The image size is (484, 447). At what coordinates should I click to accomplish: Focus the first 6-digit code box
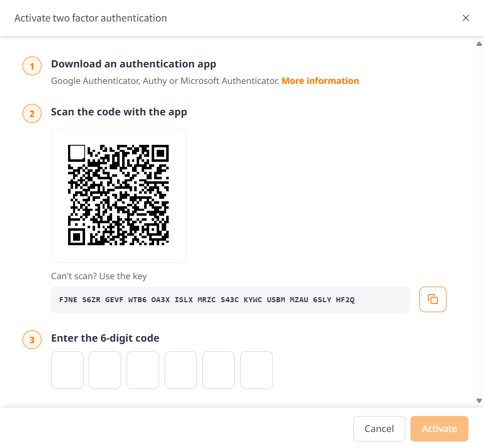(x=67, y=370)
